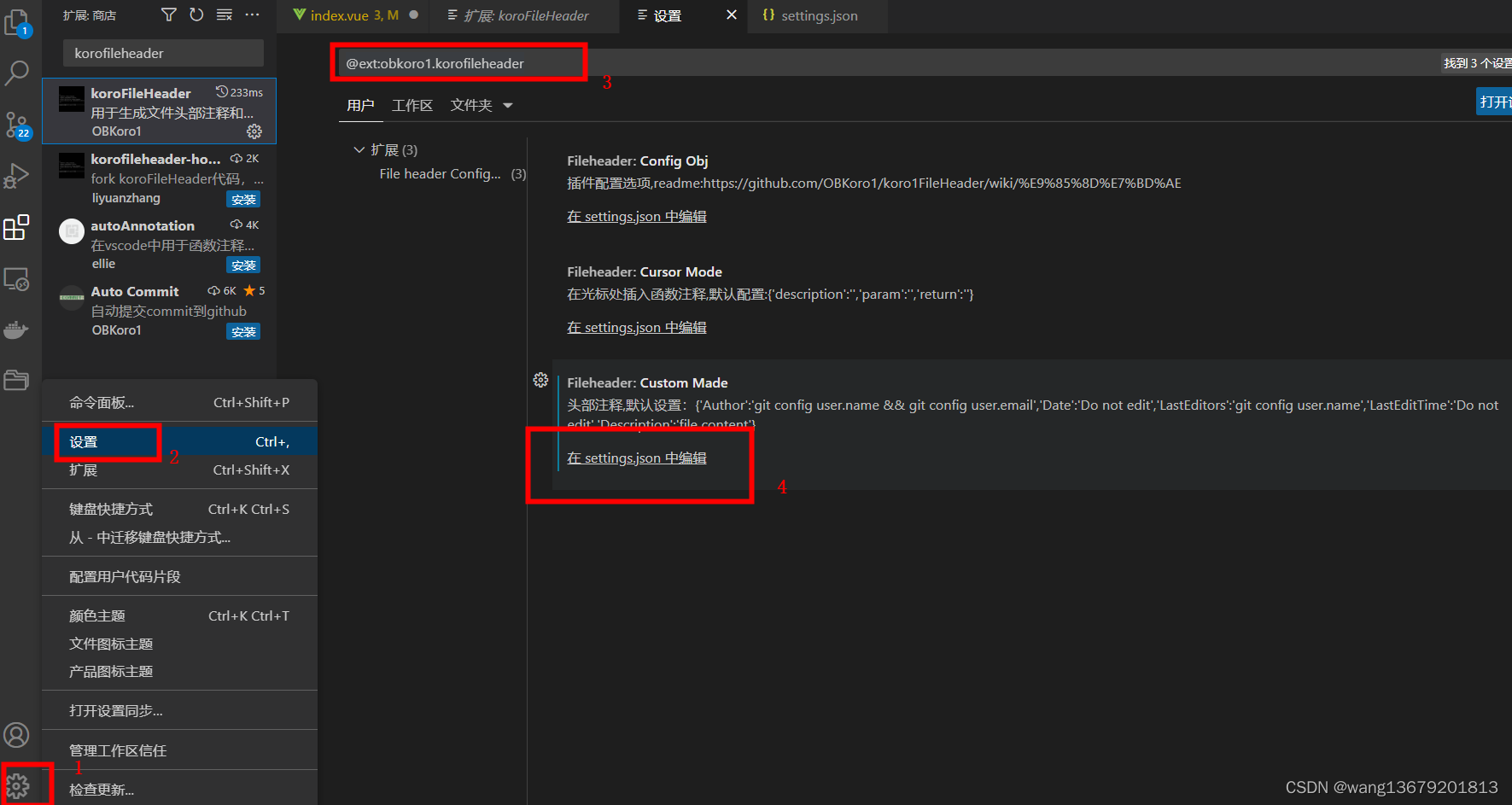This screenshot has width=1512, height=805.
Task: Install the Auto Commit extension
Action: [243, 332]
